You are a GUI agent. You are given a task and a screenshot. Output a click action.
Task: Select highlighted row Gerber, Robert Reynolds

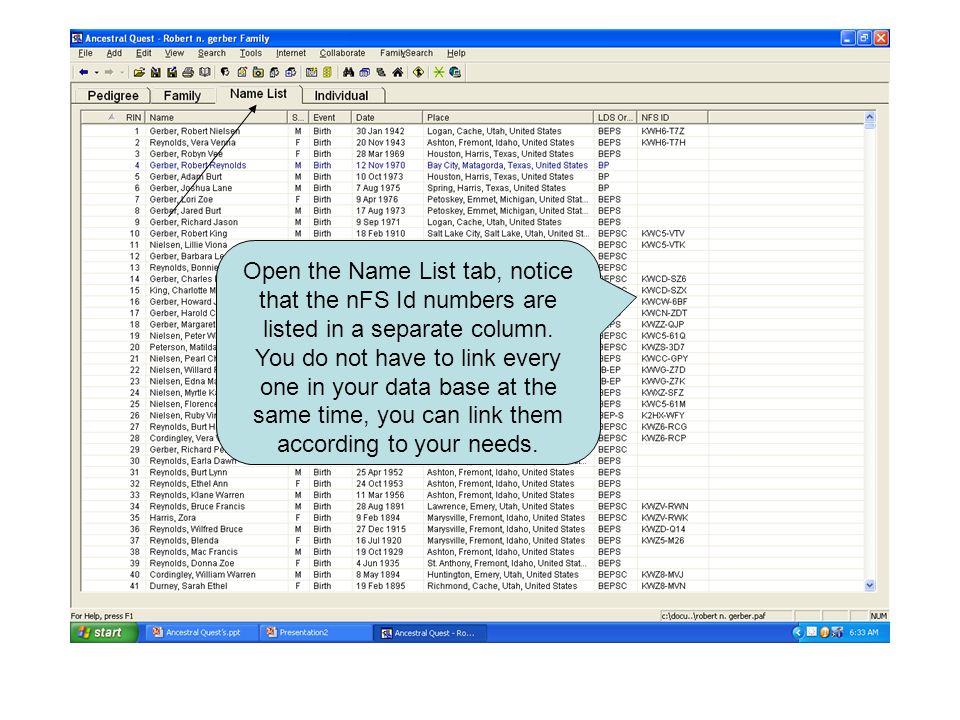pyautogui.click(x=471, y=165)
